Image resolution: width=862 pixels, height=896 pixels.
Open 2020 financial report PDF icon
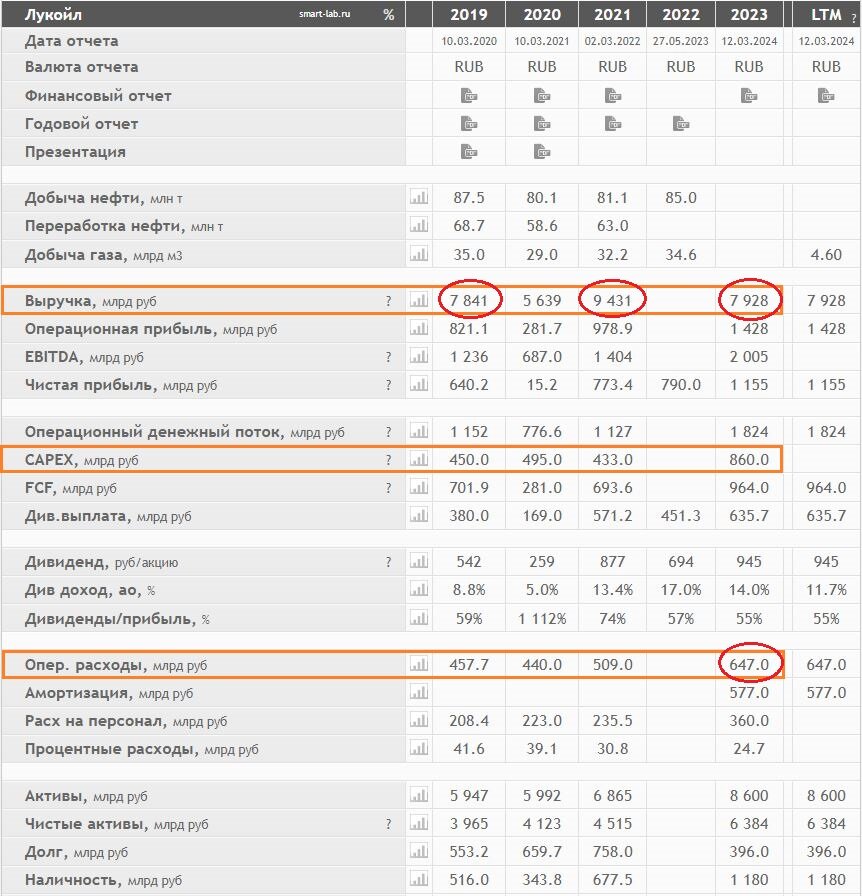pyautogui.click(x=541, y=95)
